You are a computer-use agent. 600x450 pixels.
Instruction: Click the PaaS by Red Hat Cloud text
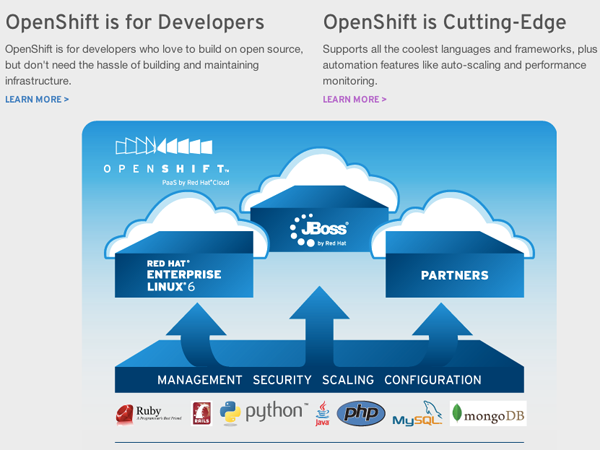click(x=196, y=183)
